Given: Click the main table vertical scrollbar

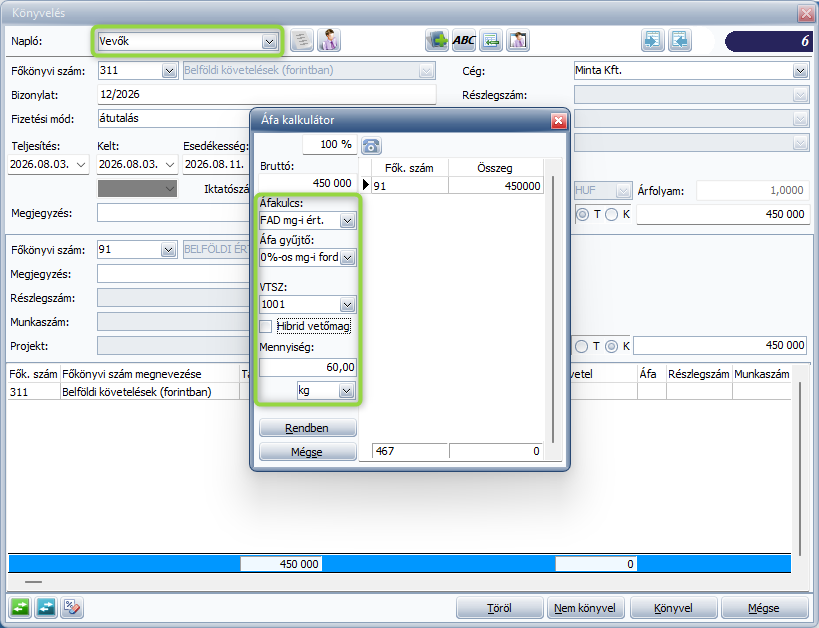Looking at the screenshot, I should (x=799, y=469).
